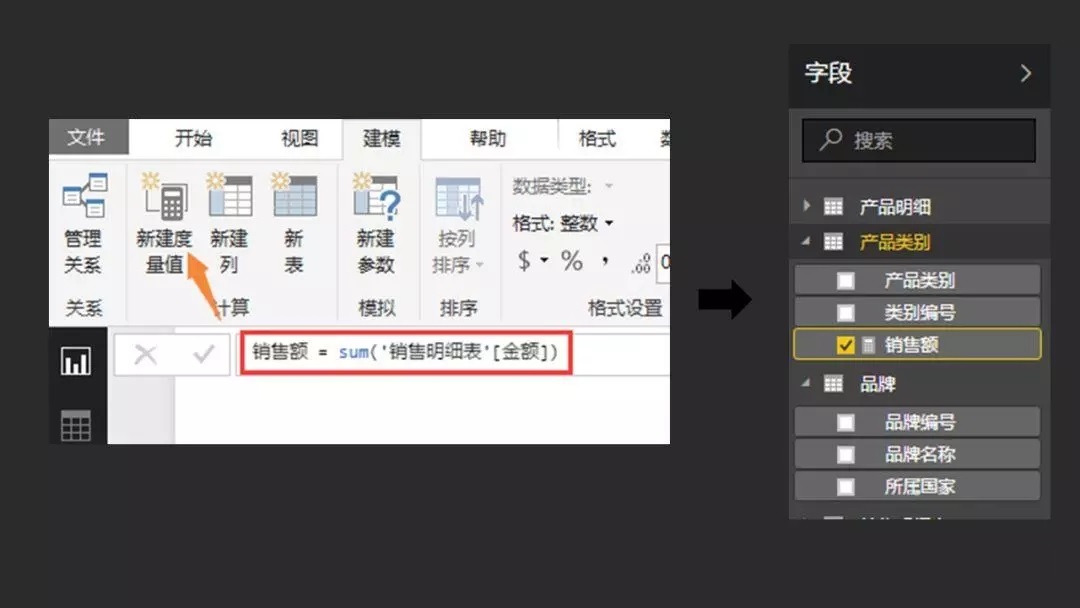The height and width of the screenshot is (608, 1080).
Task: Apply currency format with $ icon
Action: click(x=524, y=261)
